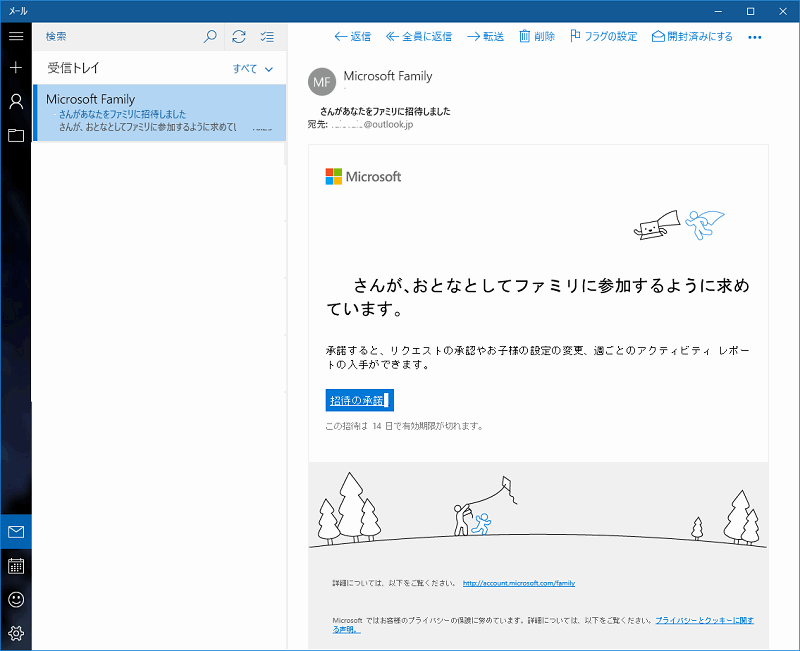The width and height of the screenshot is (800, 651).
Task: Click the MF sender avatar
Action: pos(322,82)
